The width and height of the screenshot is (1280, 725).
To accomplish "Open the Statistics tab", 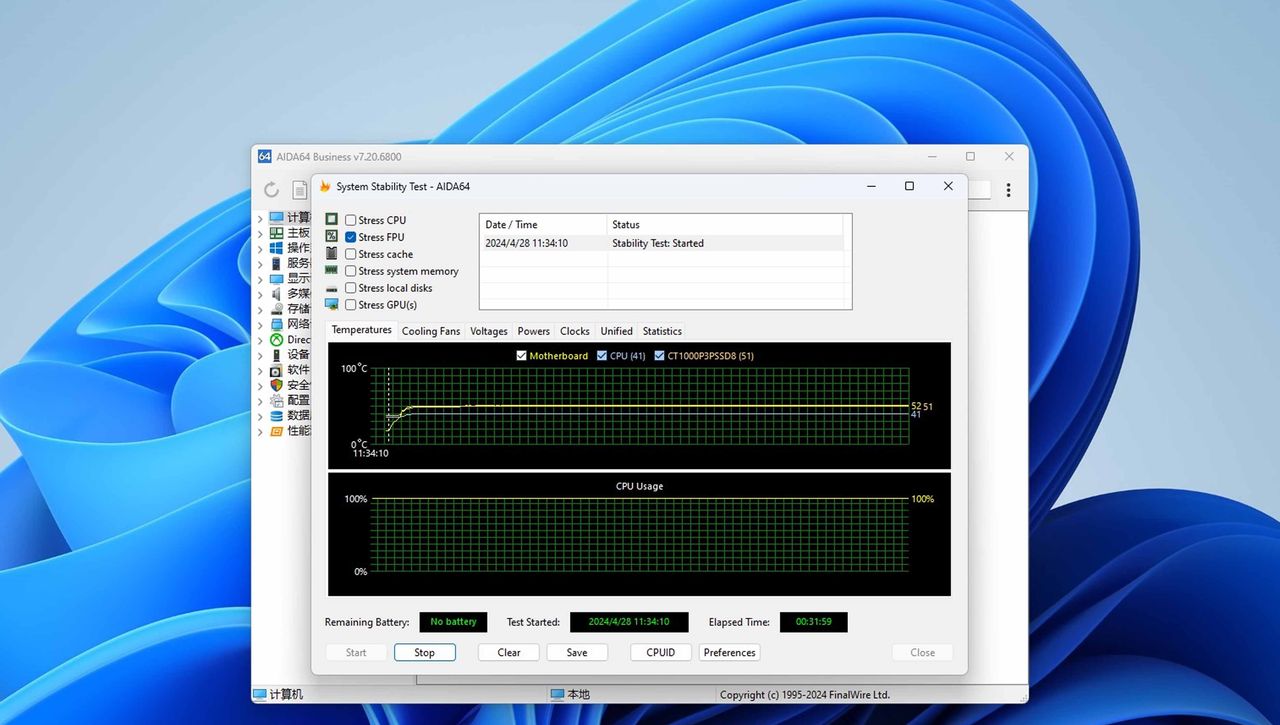I will 662,331.
